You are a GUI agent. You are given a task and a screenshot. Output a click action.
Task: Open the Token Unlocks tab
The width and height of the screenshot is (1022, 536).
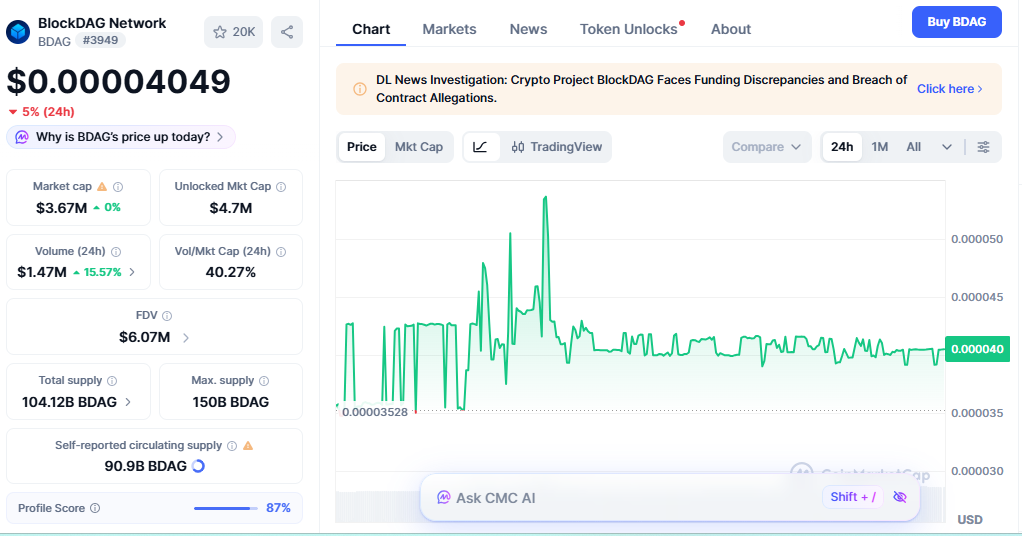tap(629, 29)
